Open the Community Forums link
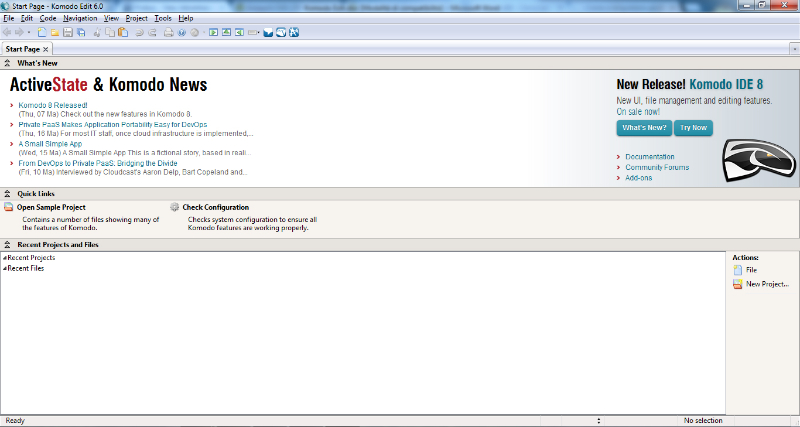This screenshot has height=427, width=800. tap(657, 167)
